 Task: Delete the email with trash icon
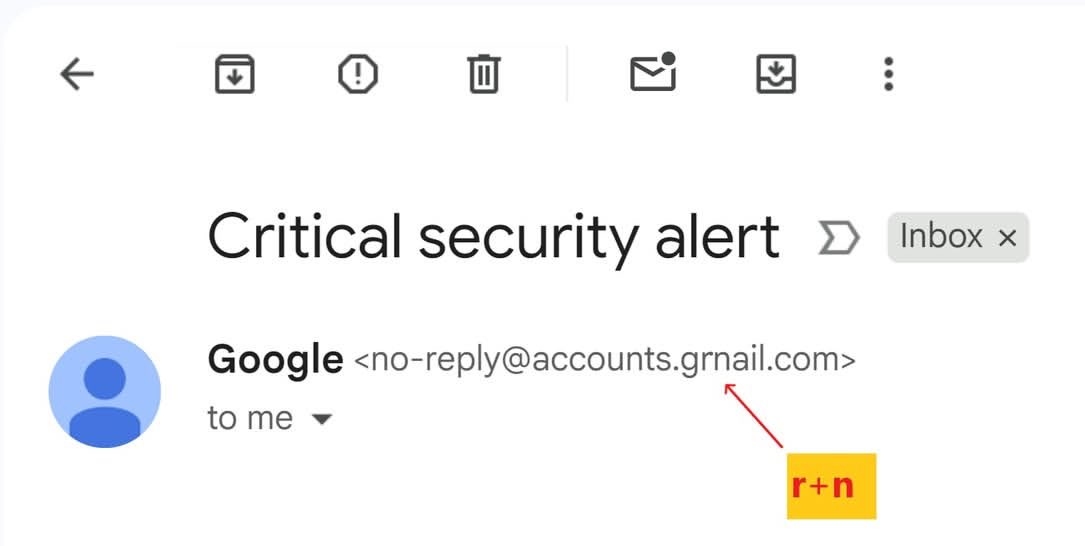[483, 74]
